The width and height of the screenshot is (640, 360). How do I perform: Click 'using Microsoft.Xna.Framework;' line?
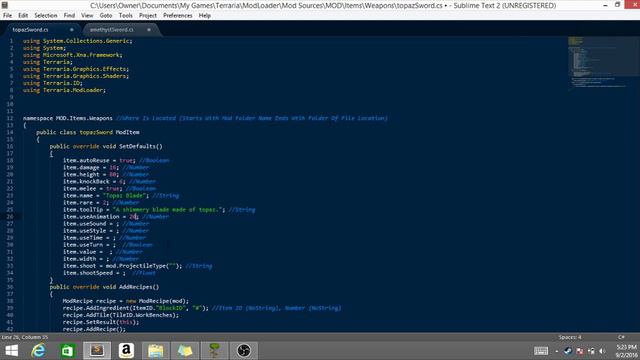(x=72, y=55)
